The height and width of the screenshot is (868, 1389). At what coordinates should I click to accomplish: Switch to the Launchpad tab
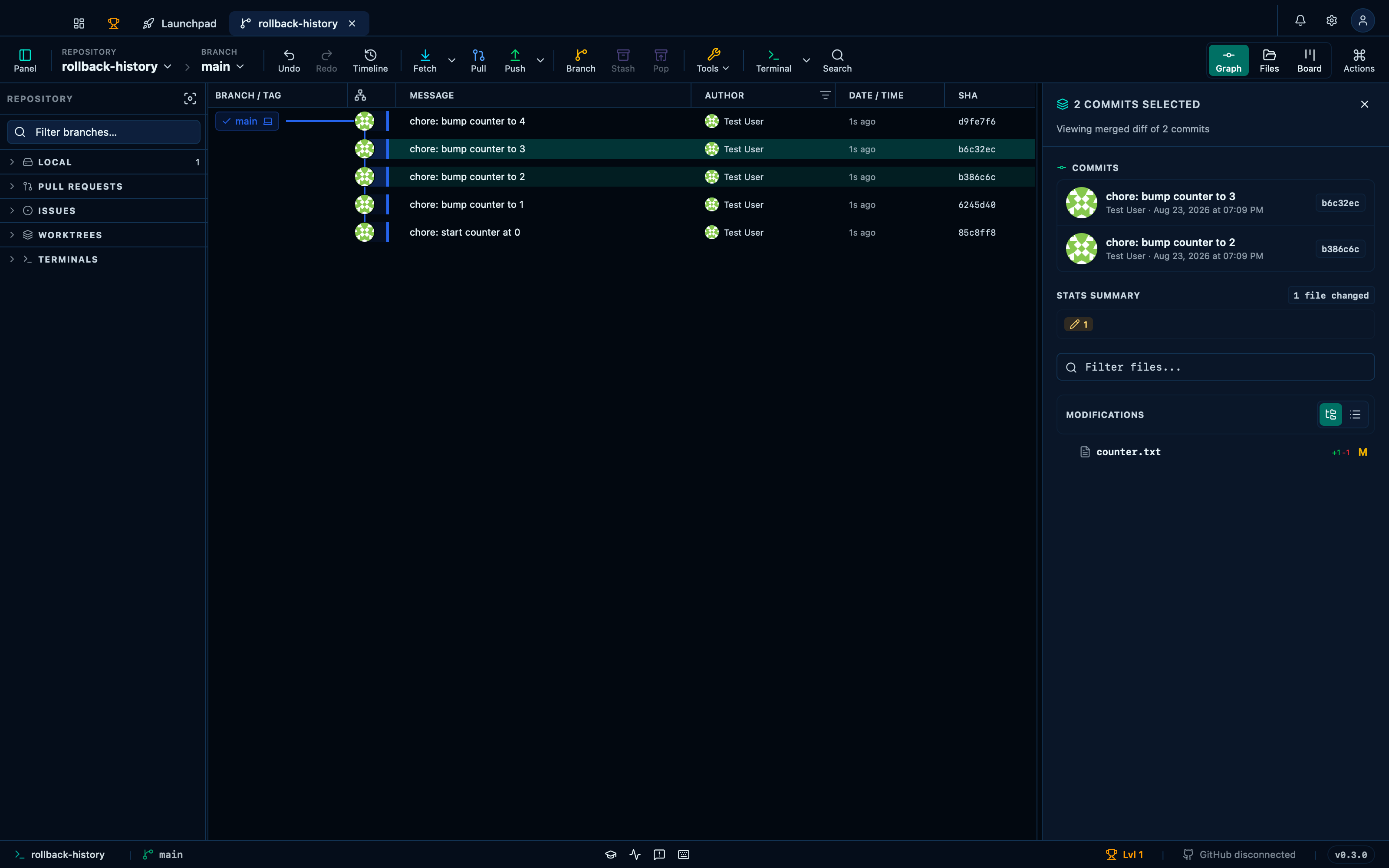click(180, 23)
